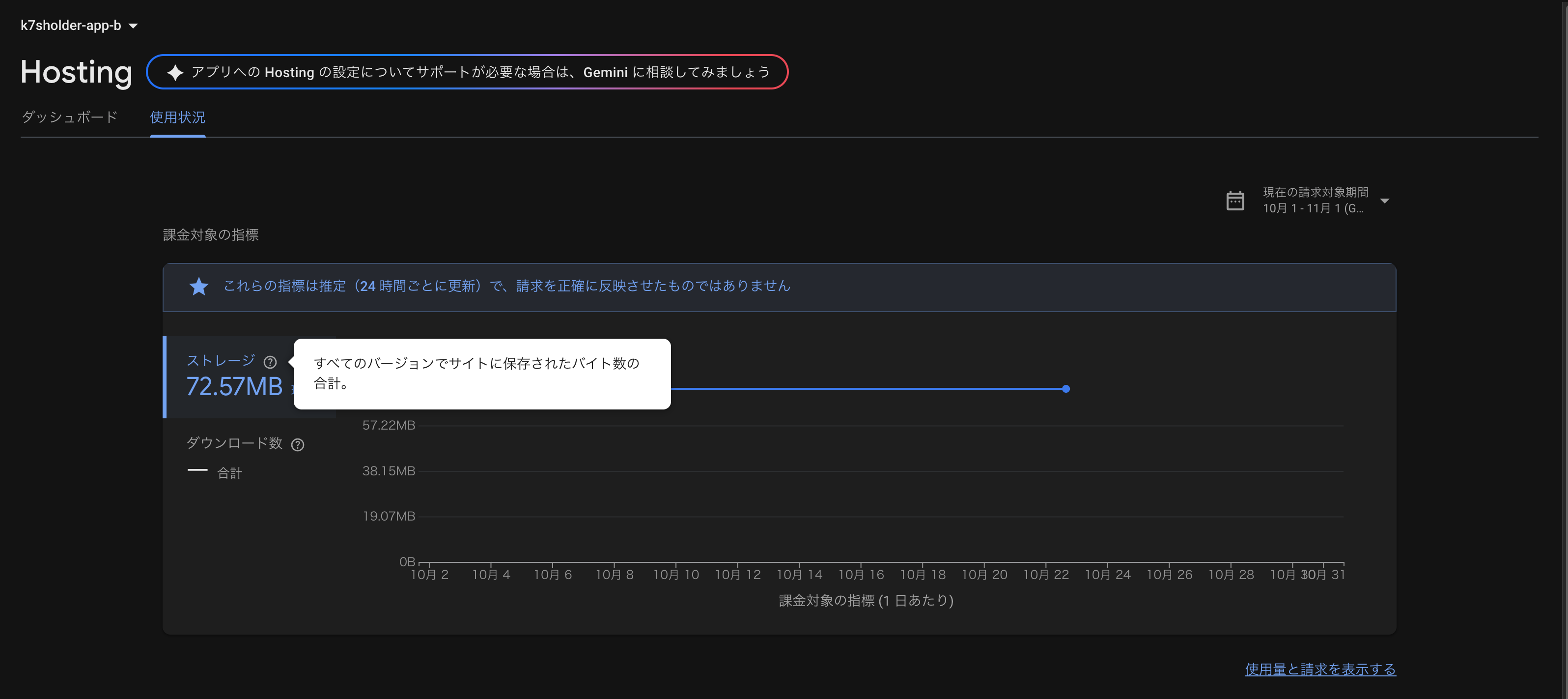Select the 使用状況 tab
The image size is (1568, 699).
coord(177,117)
